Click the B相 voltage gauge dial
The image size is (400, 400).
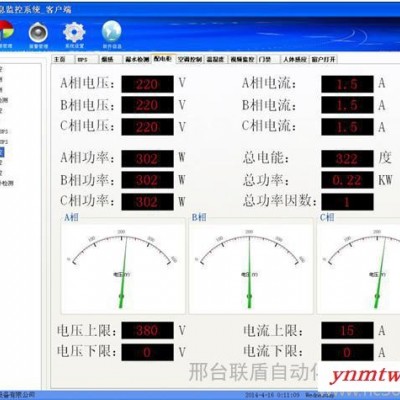click(251, 267)
